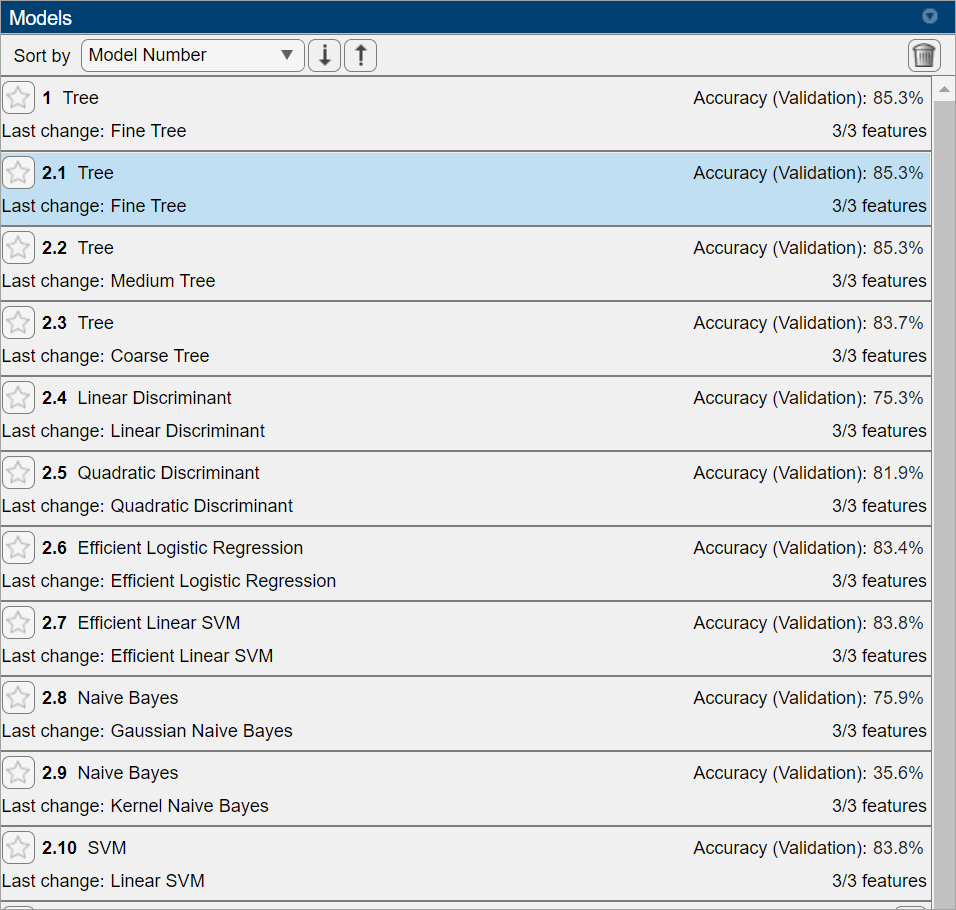This screenshot has height=910, width=956.
Task: Open the Sort by Model Number dropdown
Action: (193, 55)
